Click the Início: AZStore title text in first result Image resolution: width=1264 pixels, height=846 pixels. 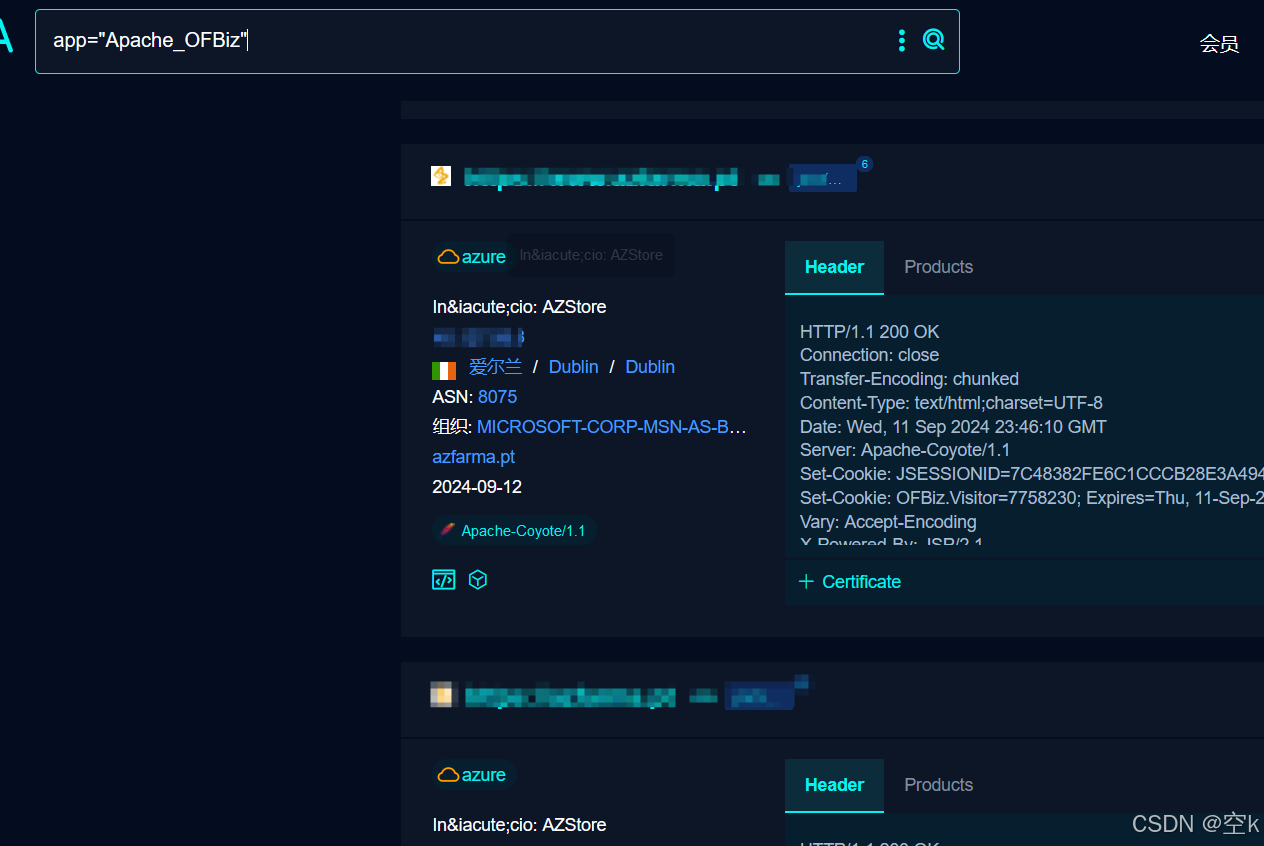(519, 307)
